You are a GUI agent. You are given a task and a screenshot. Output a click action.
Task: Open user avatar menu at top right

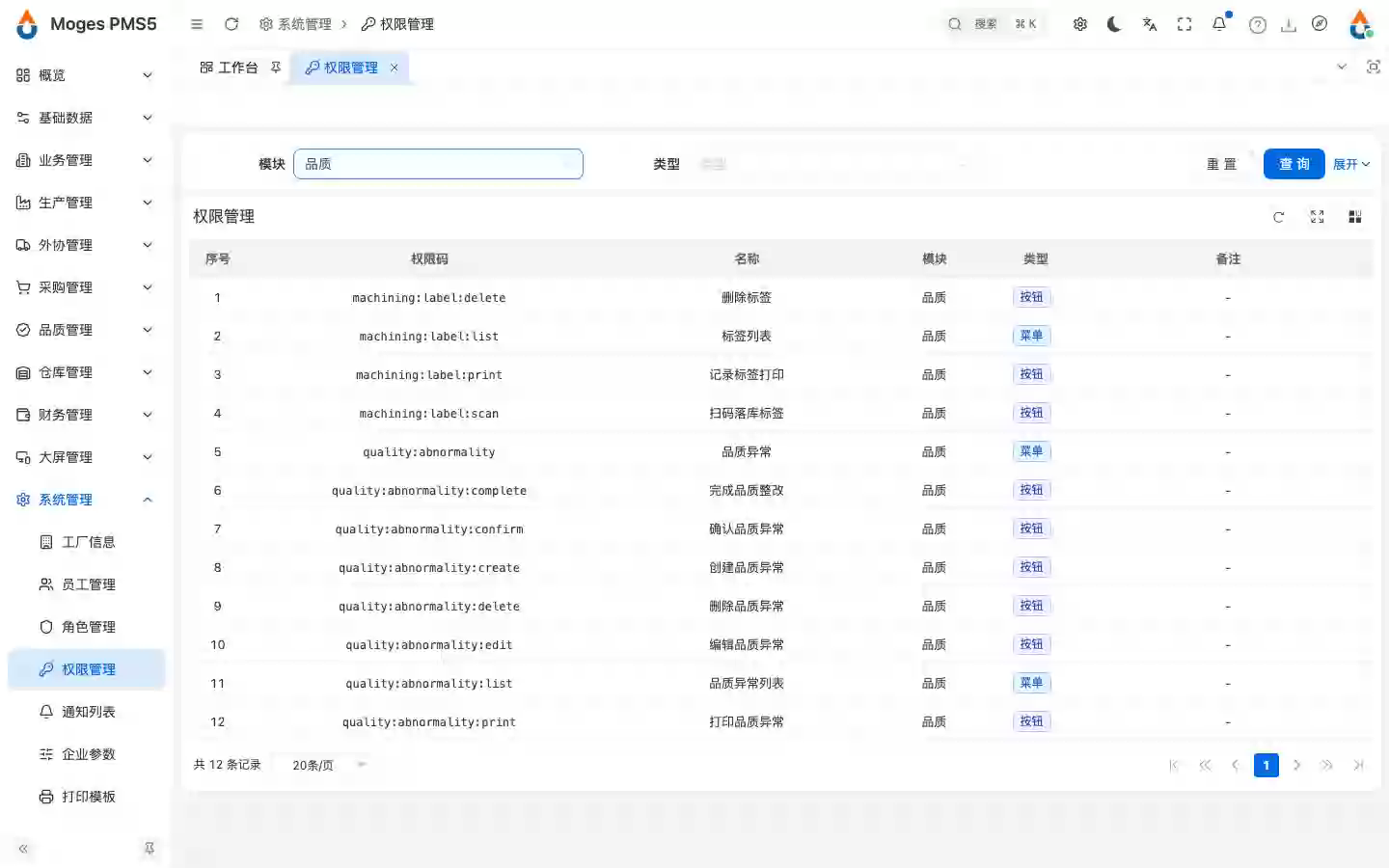(1360, 24)
